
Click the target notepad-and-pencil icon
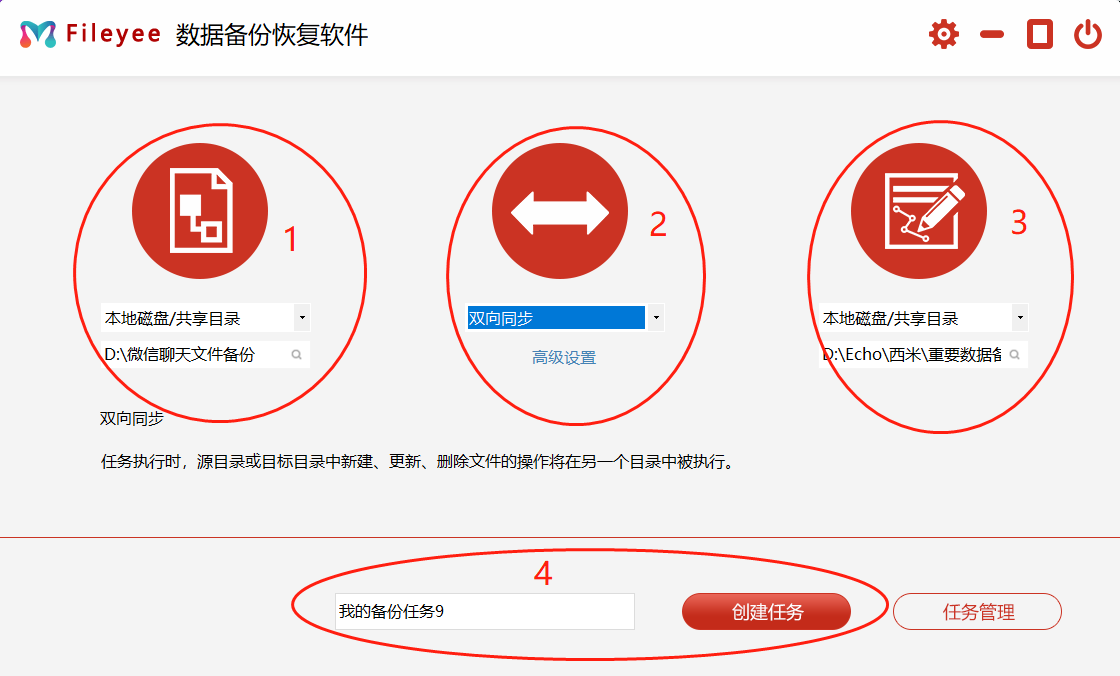tap(918, 211)
